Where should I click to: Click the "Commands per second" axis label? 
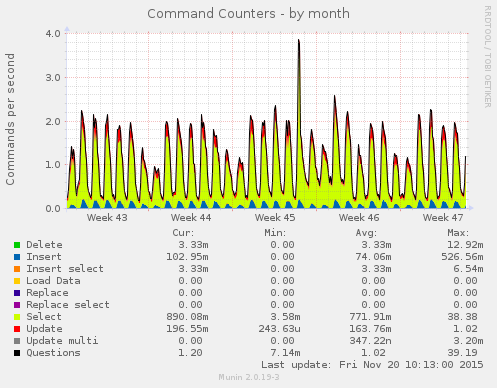[x=10, y=119]
